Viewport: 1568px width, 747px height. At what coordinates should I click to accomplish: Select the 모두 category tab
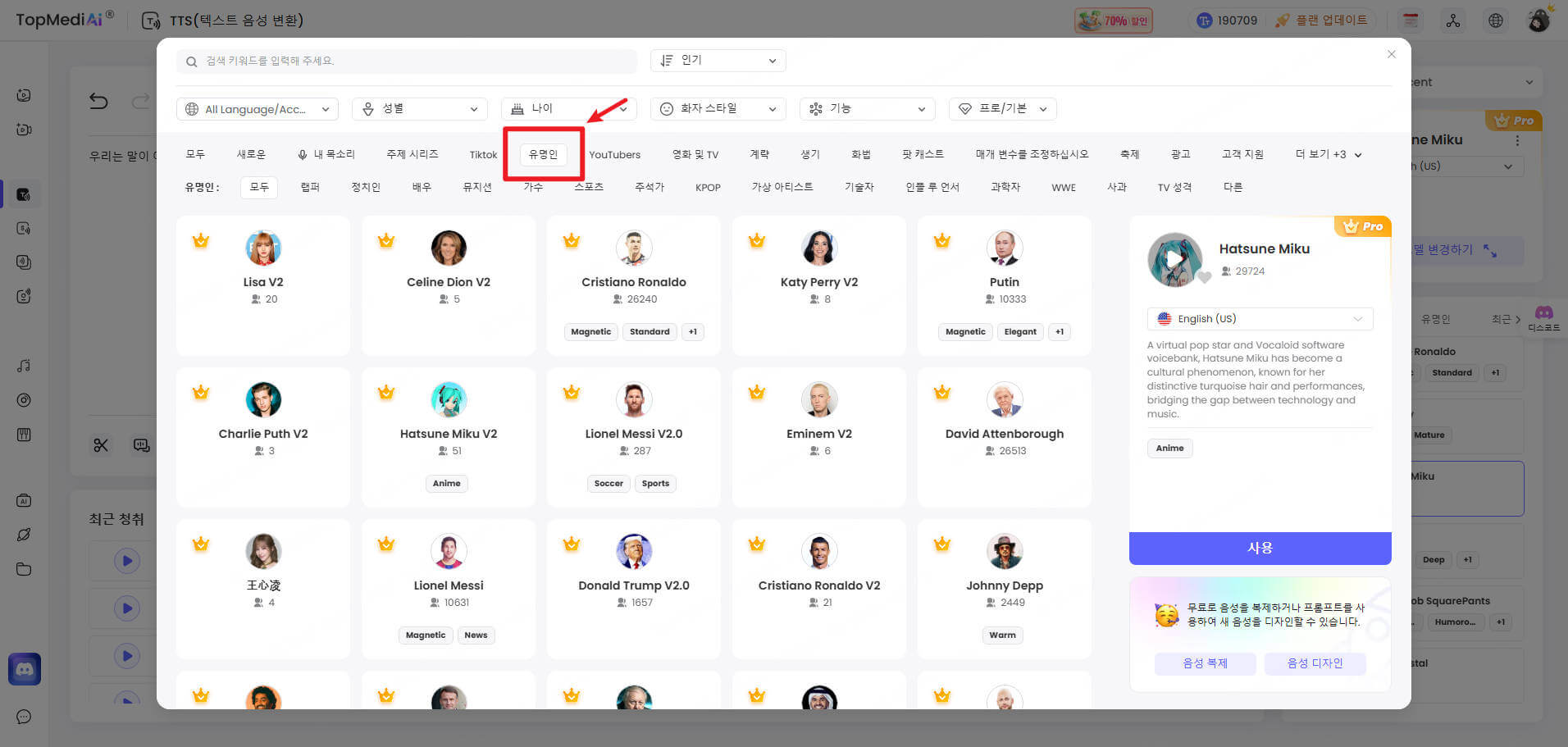[195, 154]
